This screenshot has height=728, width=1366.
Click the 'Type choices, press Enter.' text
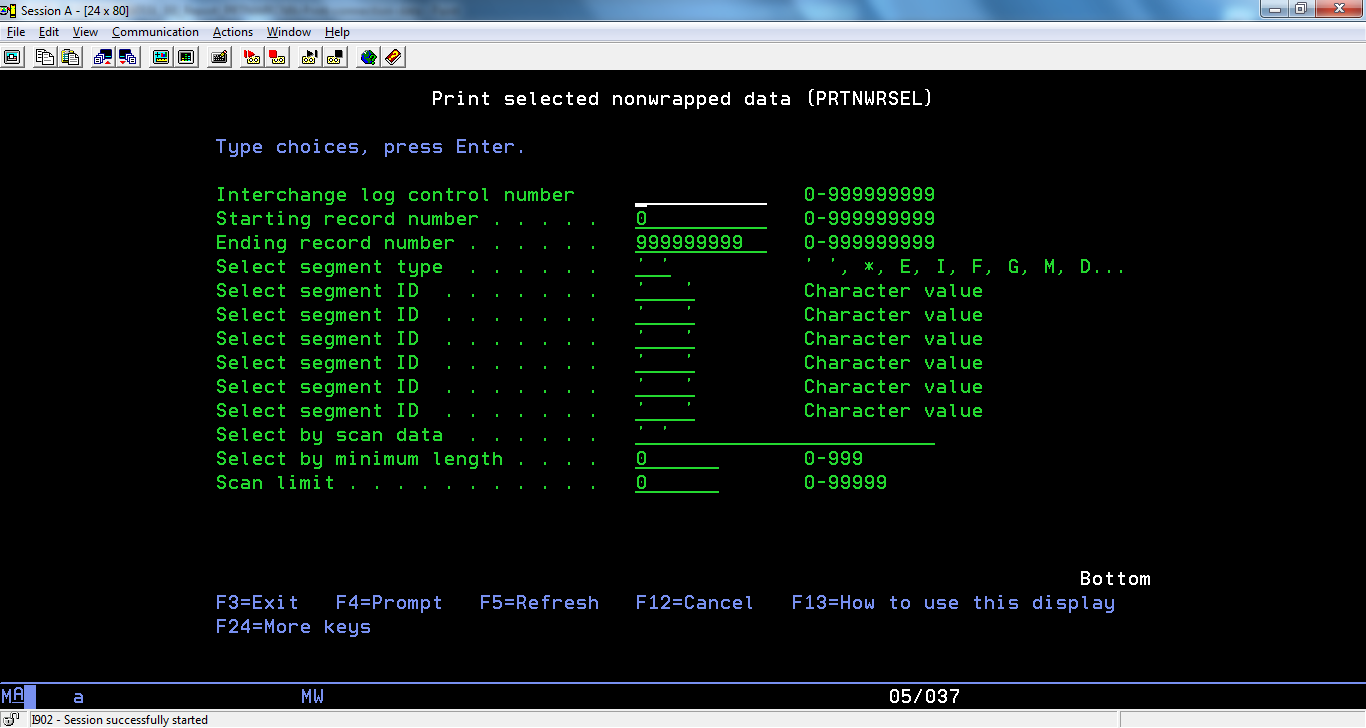370,147
